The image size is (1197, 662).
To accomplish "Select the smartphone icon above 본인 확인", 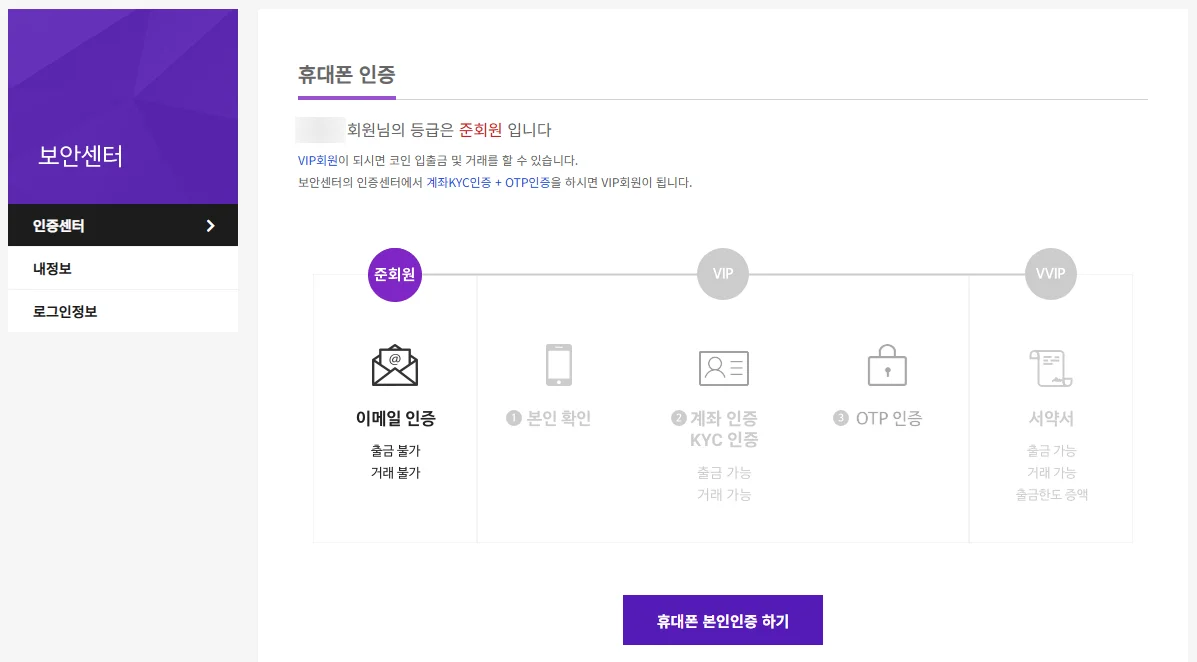I will coord(558,364).
